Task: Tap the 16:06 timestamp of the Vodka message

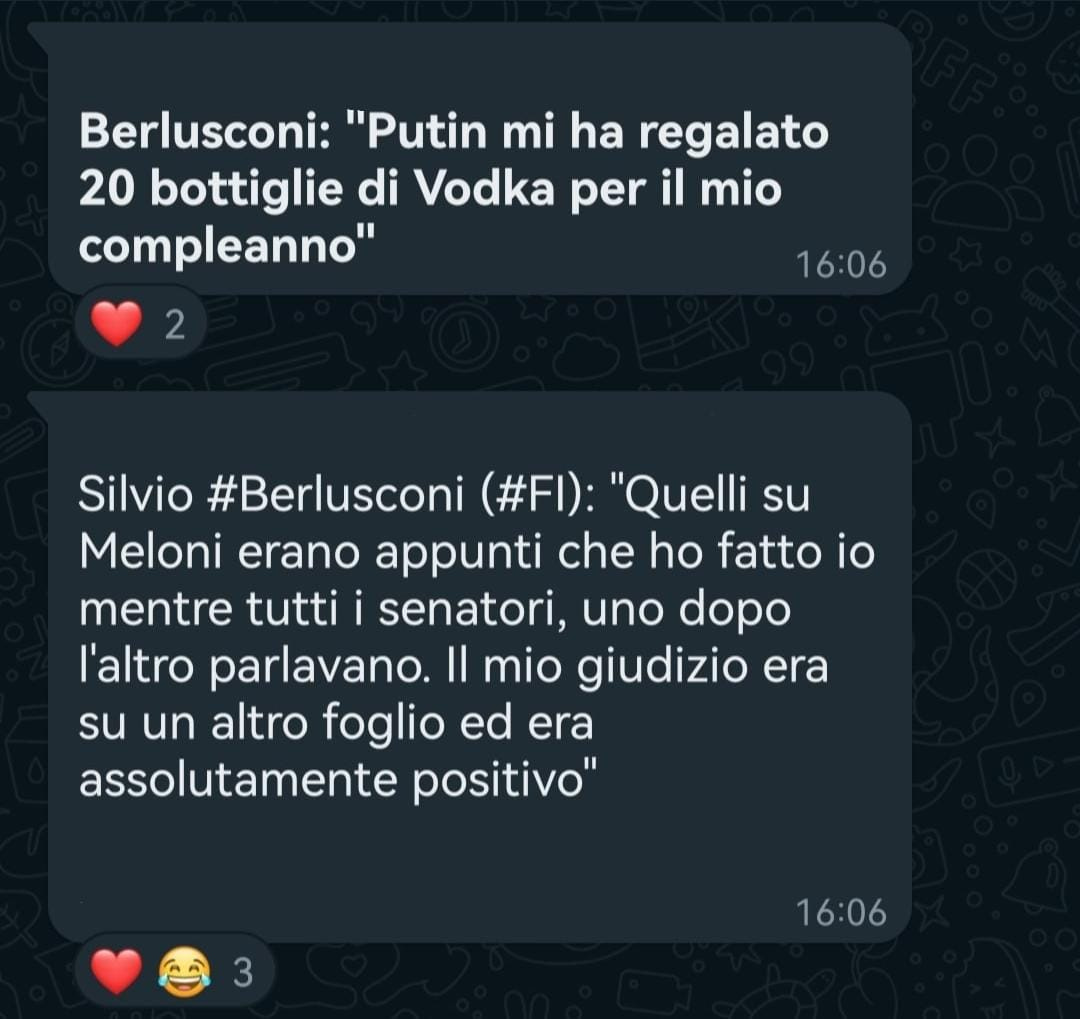Action: pyautogui.click(x=841, y=265)
